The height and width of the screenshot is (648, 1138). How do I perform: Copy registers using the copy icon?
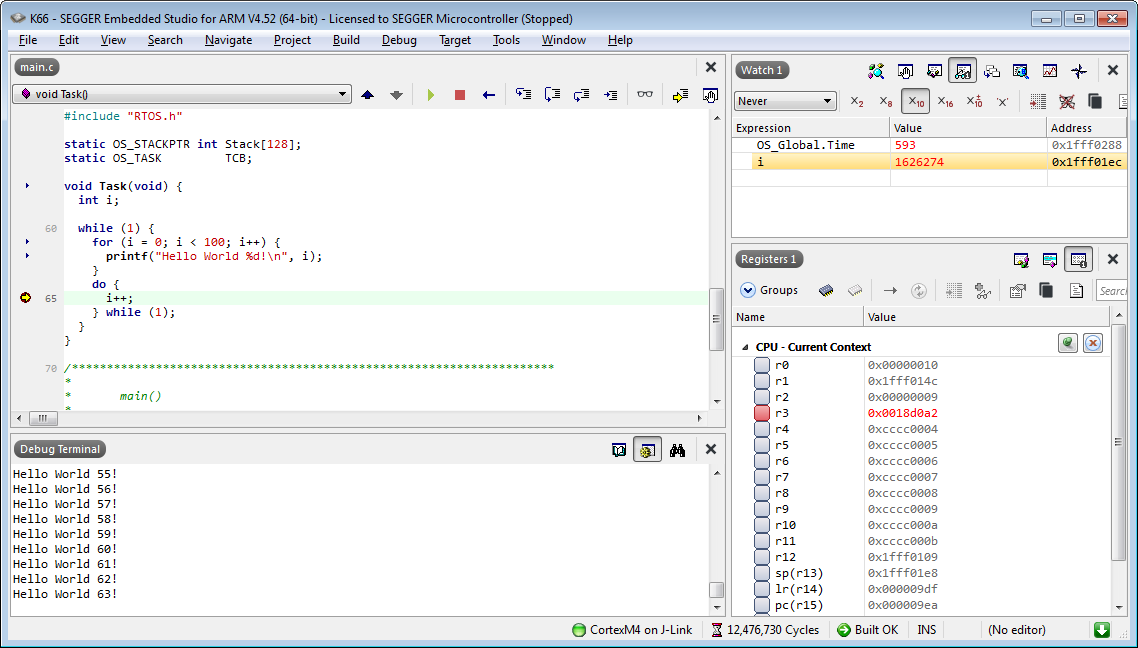pos(1045,290)
